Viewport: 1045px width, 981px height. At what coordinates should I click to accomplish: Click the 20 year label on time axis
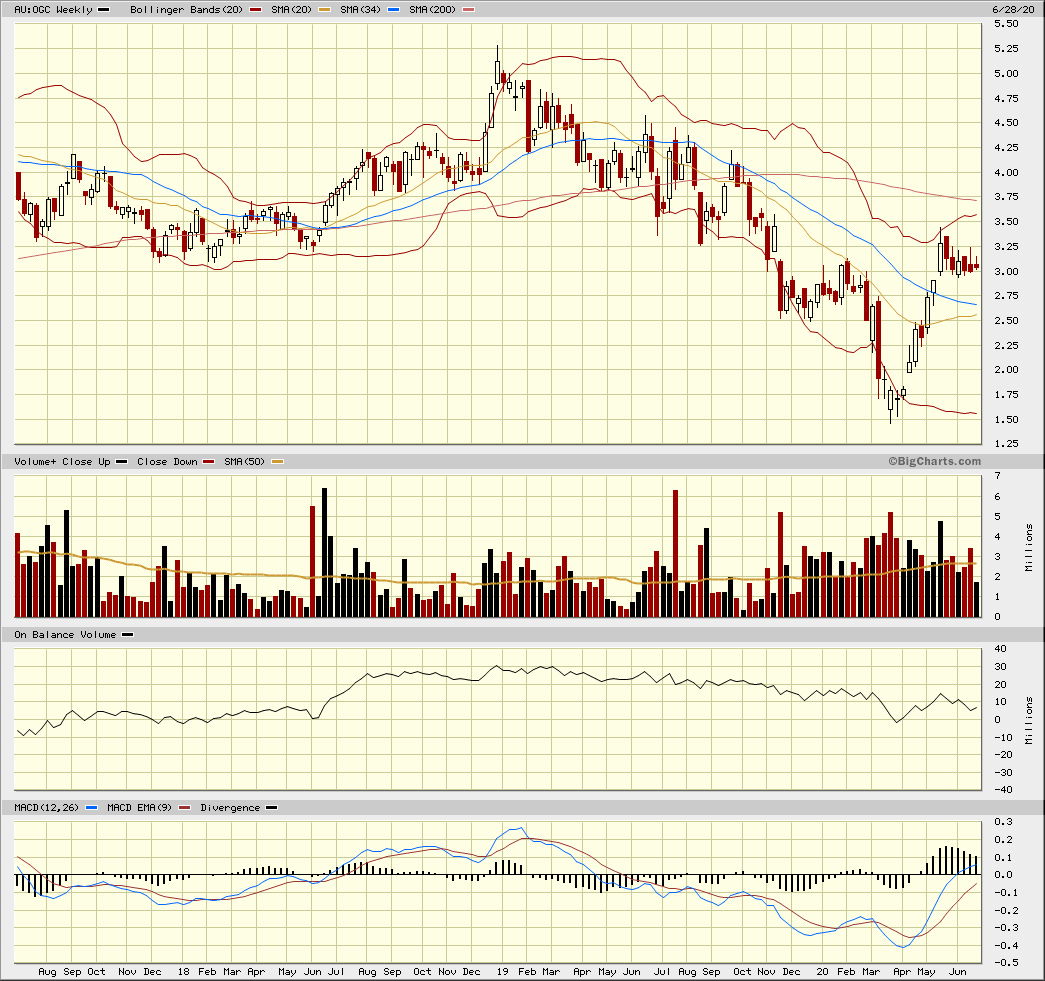[822, 972]
